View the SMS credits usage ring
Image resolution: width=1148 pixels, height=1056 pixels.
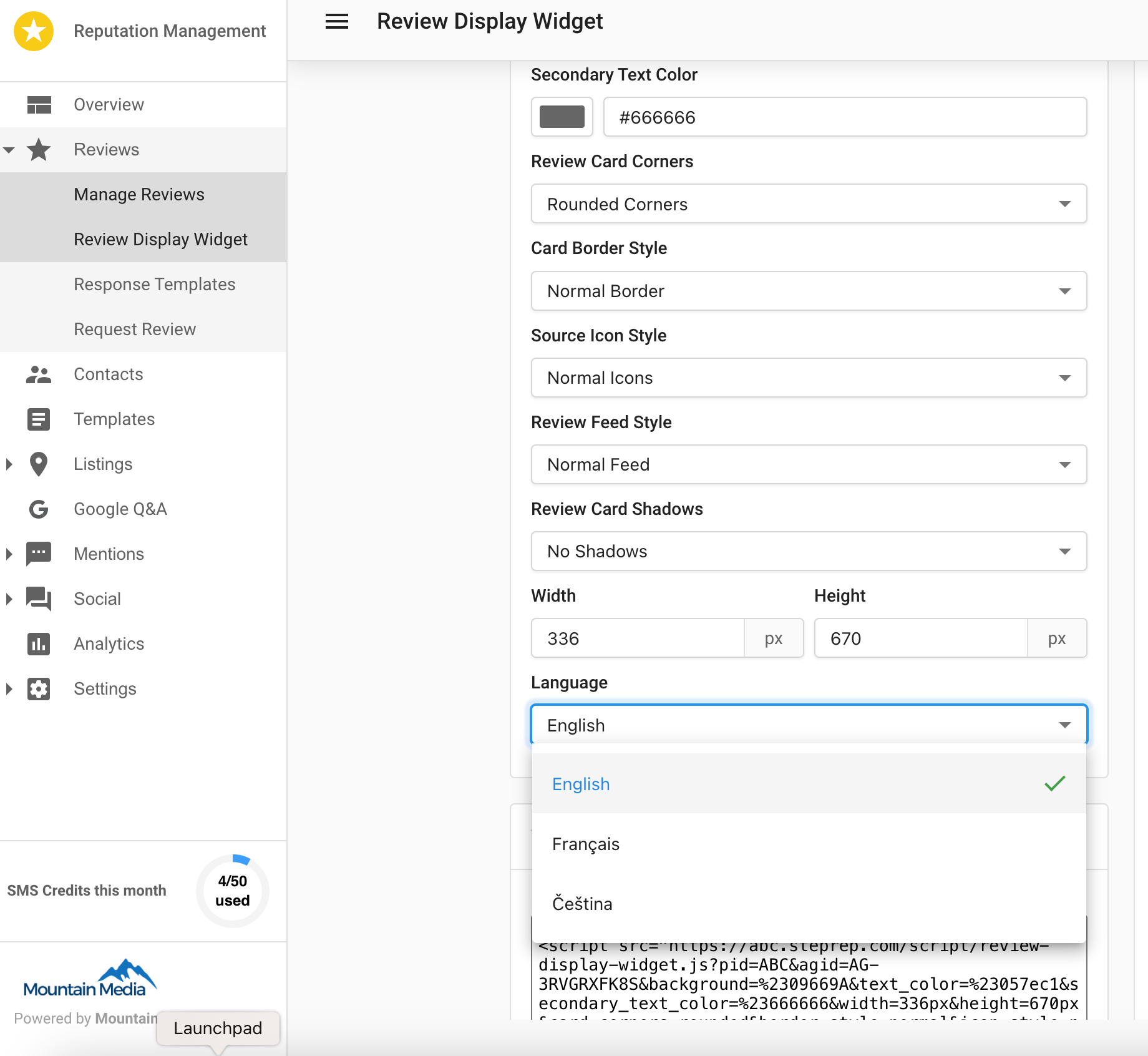click(233, 891)
